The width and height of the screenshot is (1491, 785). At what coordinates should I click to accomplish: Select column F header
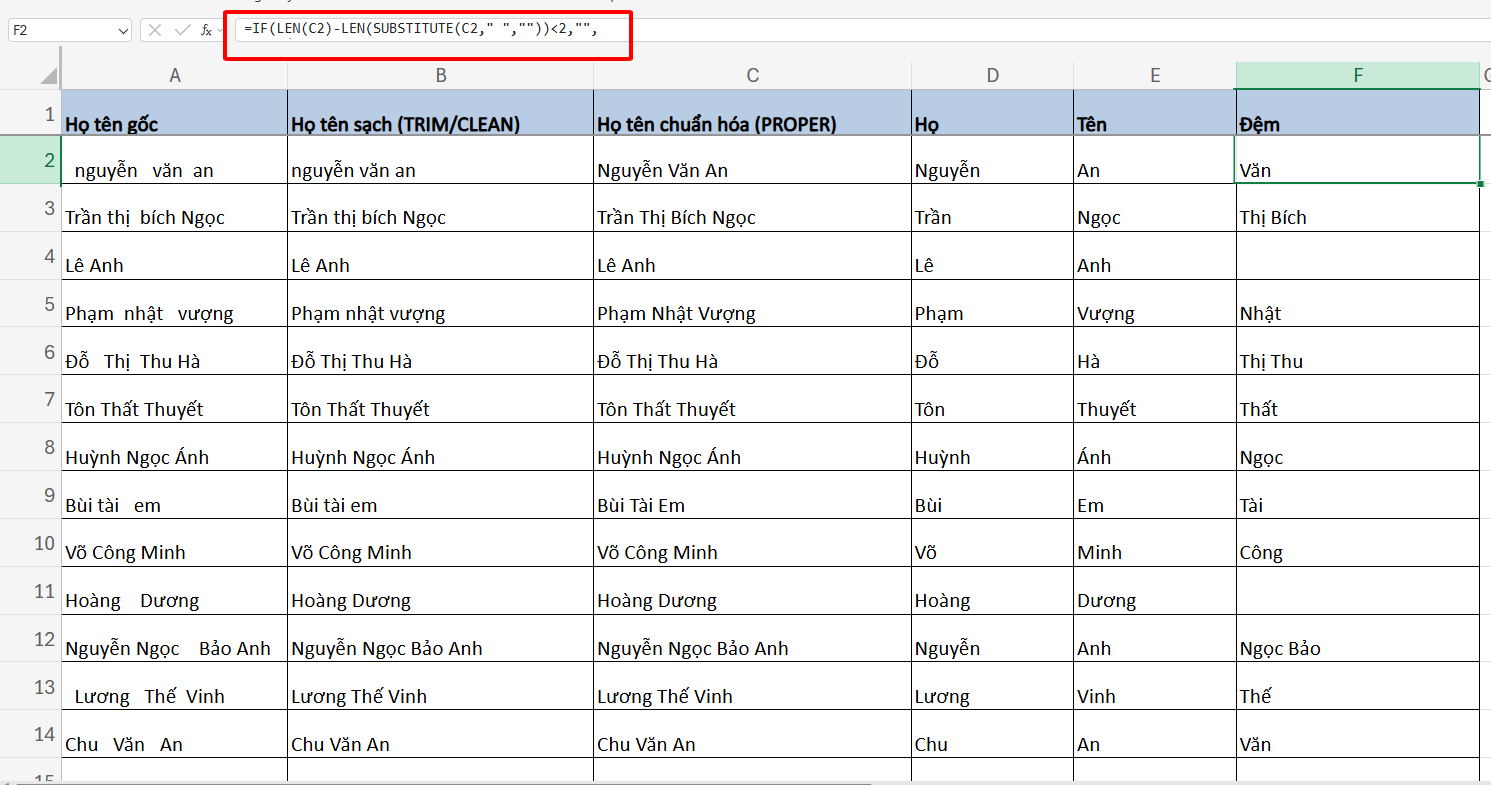click(1357, 75)
